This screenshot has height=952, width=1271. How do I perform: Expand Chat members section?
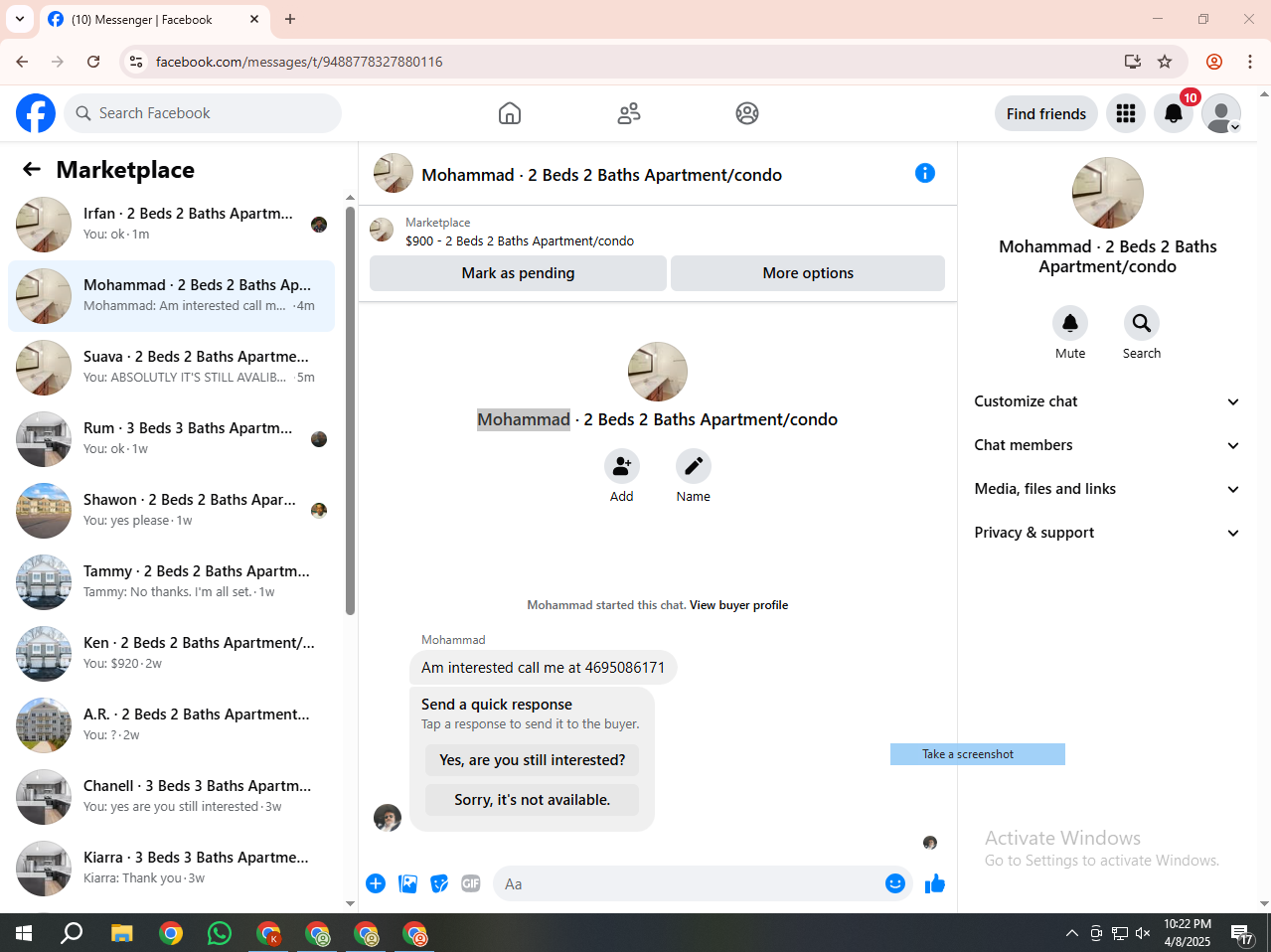[1107, 445]
